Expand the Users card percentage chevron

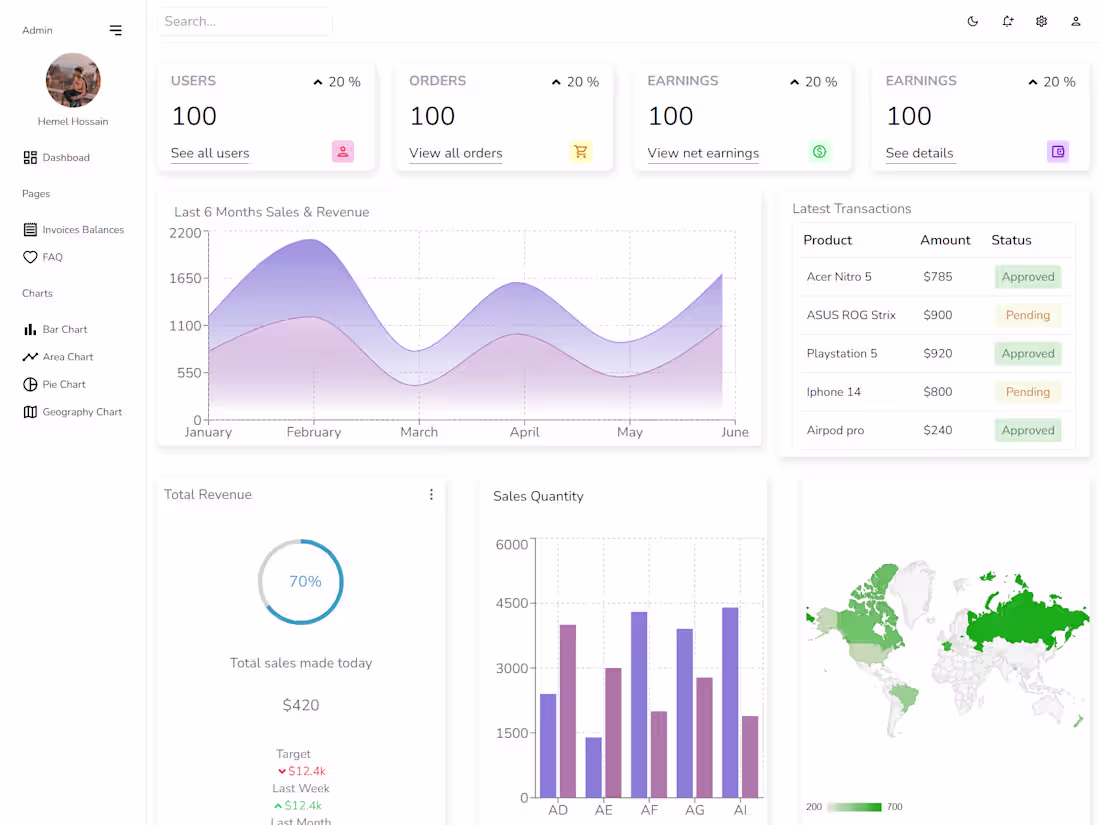pyautogui.click(x=319, y=81)
